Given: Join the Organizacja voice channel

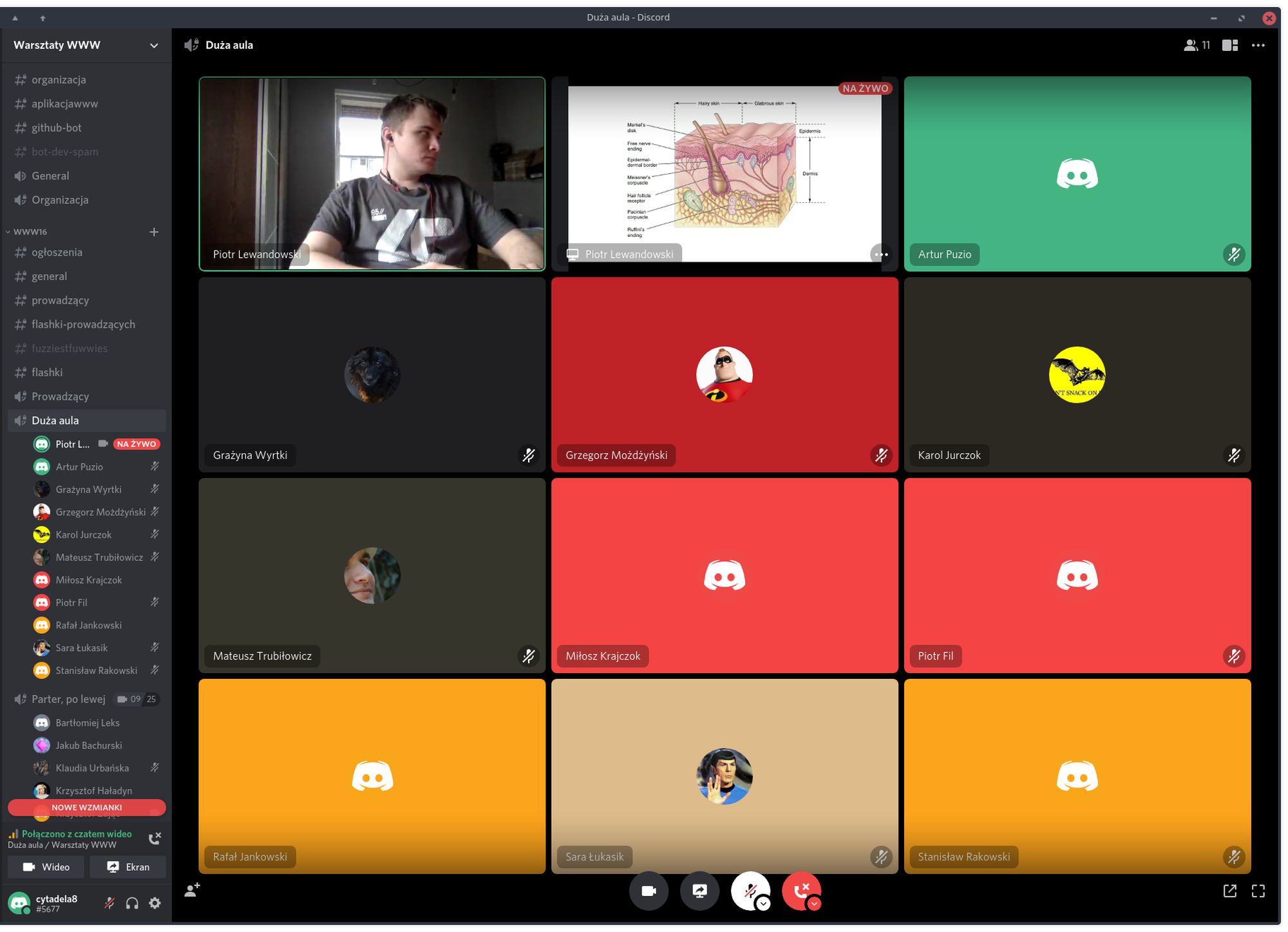Looking at the screenshot, I should pos(87,200).
